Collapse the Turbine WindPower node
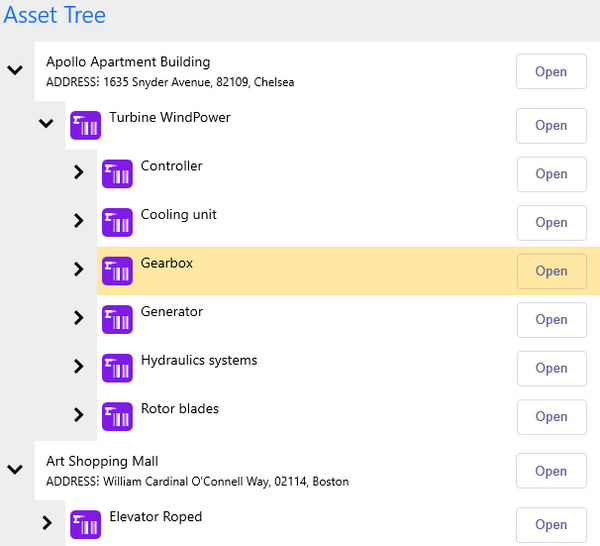Screen dimensions: 600x546 pos(46,123)
